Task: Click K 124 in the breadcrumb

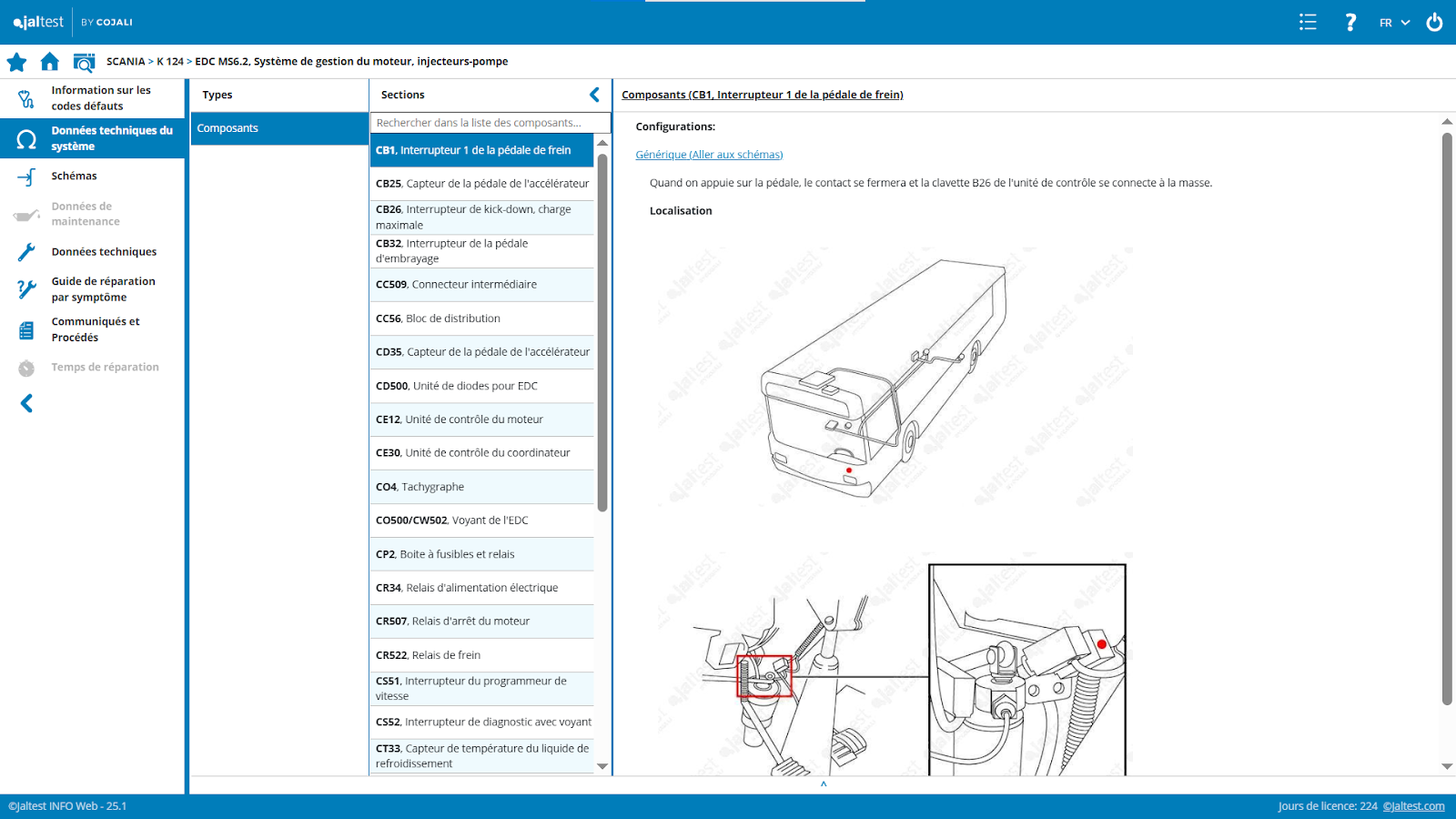Action: [x=170, y=62]
